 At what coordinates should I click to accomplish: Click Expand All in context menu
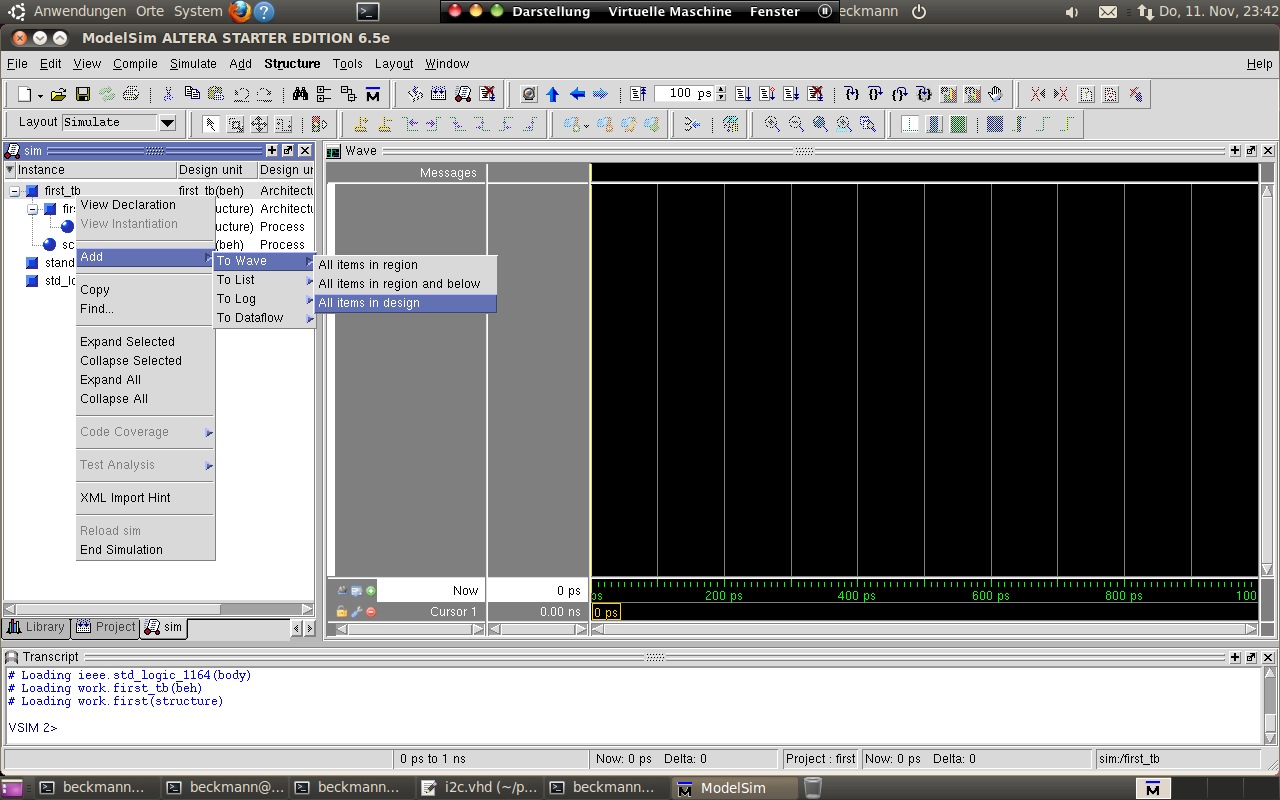click(x=145, y=380)
